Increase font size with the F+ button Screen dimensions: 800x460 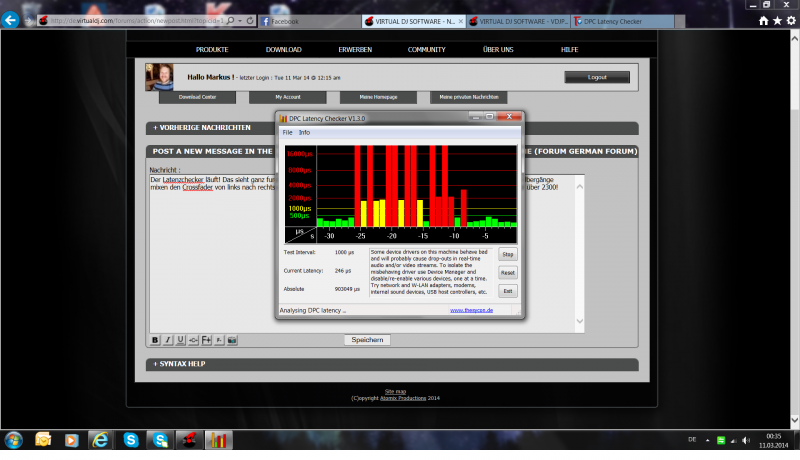[206, 340]
